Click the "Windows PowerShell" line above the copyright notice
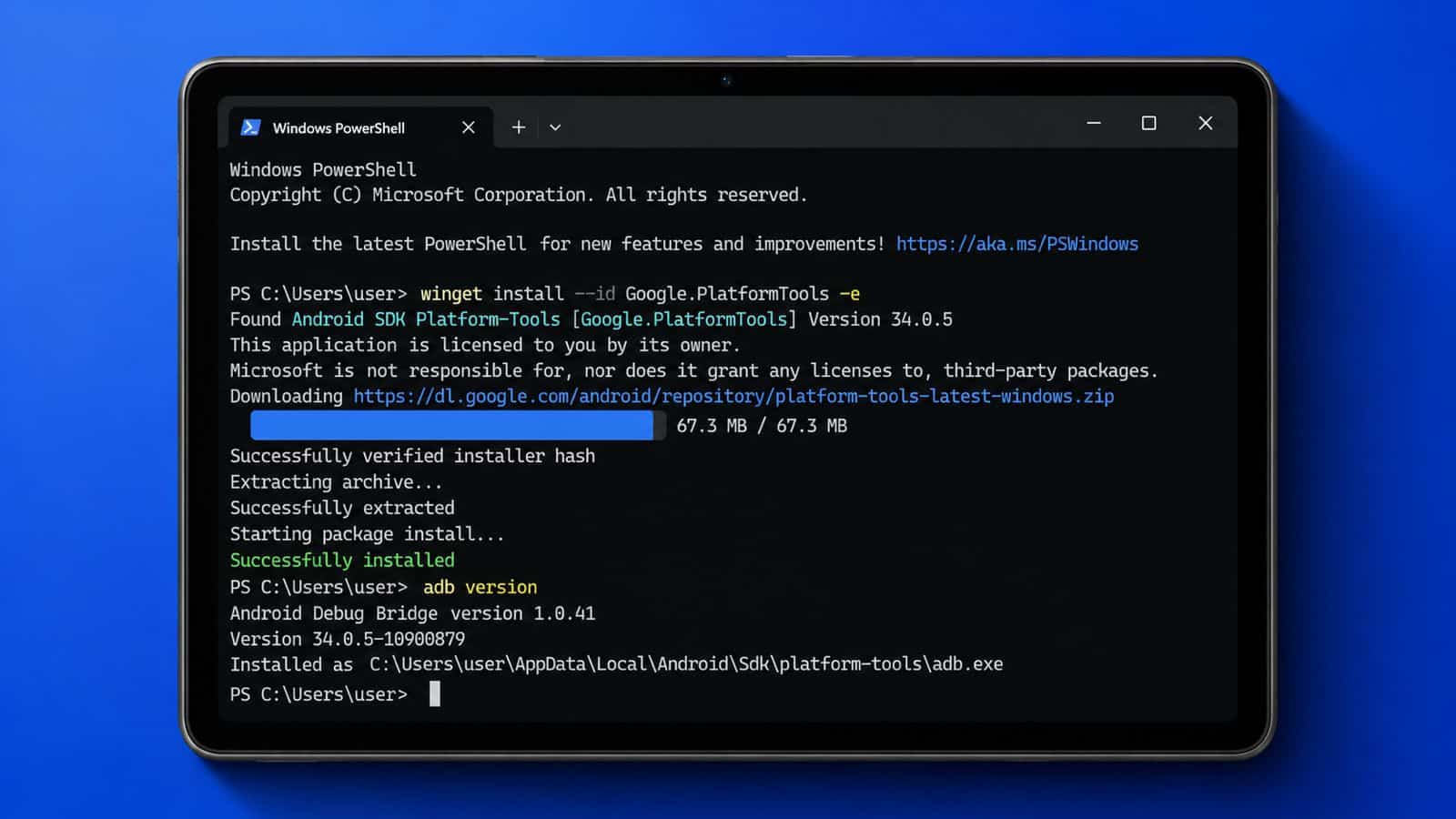Viewport: 1456px width, 819px height. pyautogui.click(x=323, y=169)
